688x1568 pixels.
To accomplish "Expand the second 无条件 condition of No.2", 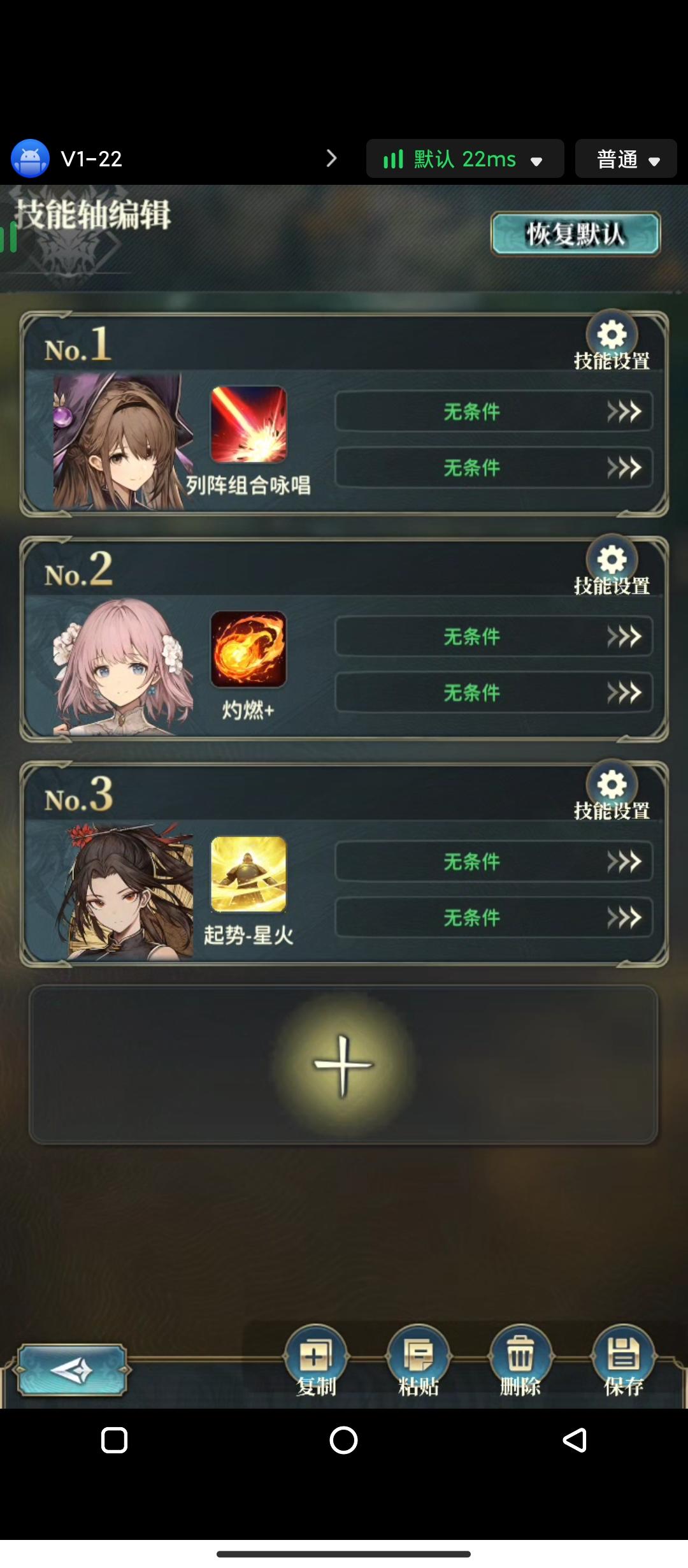I will (494, 693).
